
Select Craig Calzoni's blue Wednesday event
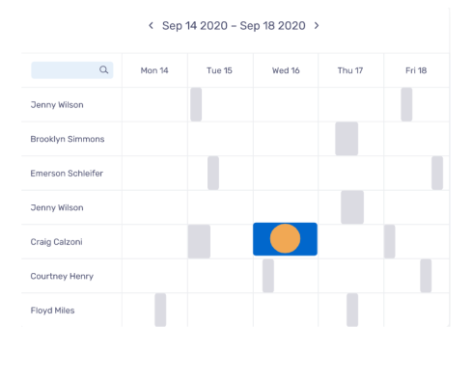point(285,239)
